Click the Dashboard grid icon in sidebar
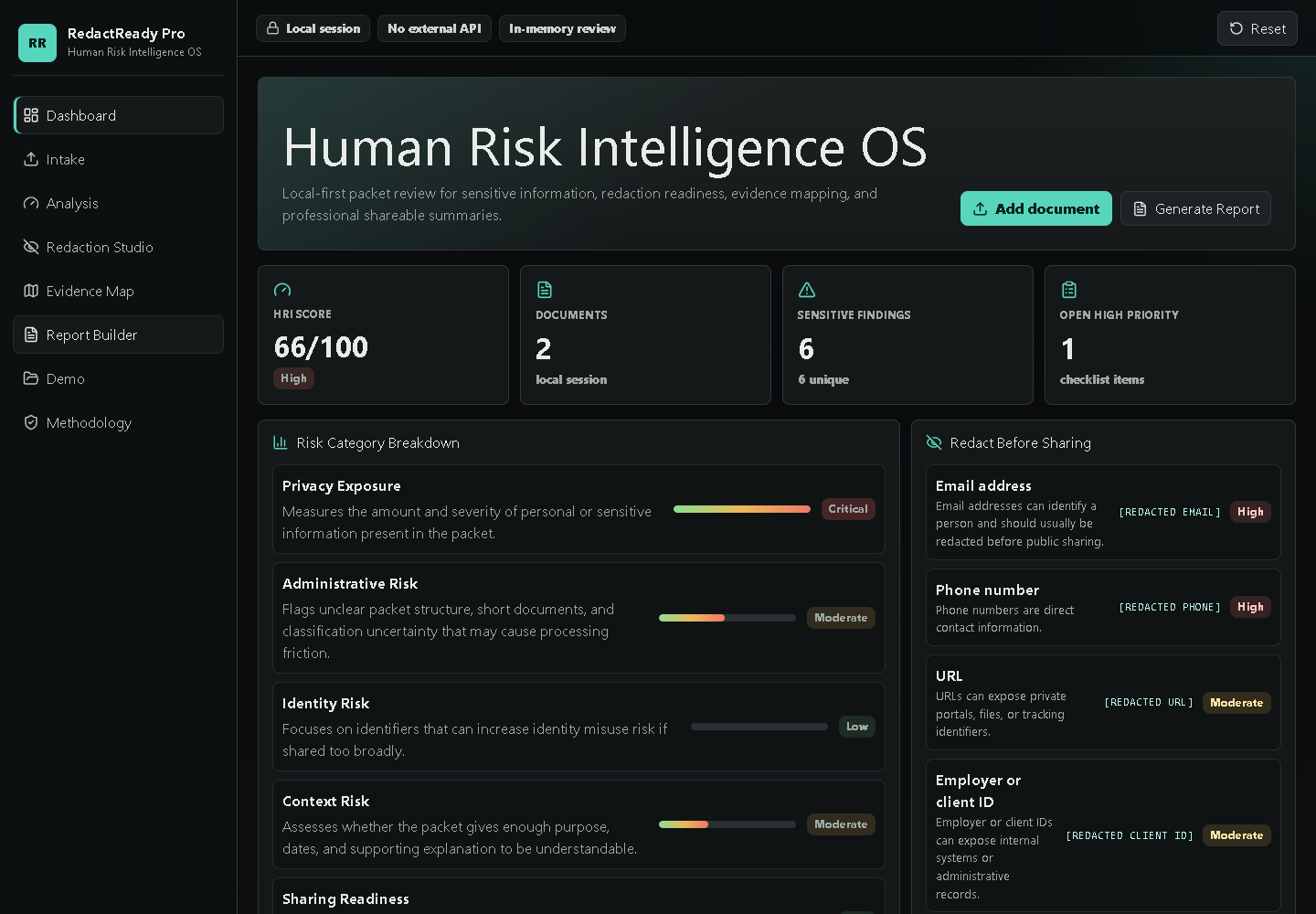The width and height of the screenshot is (1316, 914). click(x=31, y=115)
